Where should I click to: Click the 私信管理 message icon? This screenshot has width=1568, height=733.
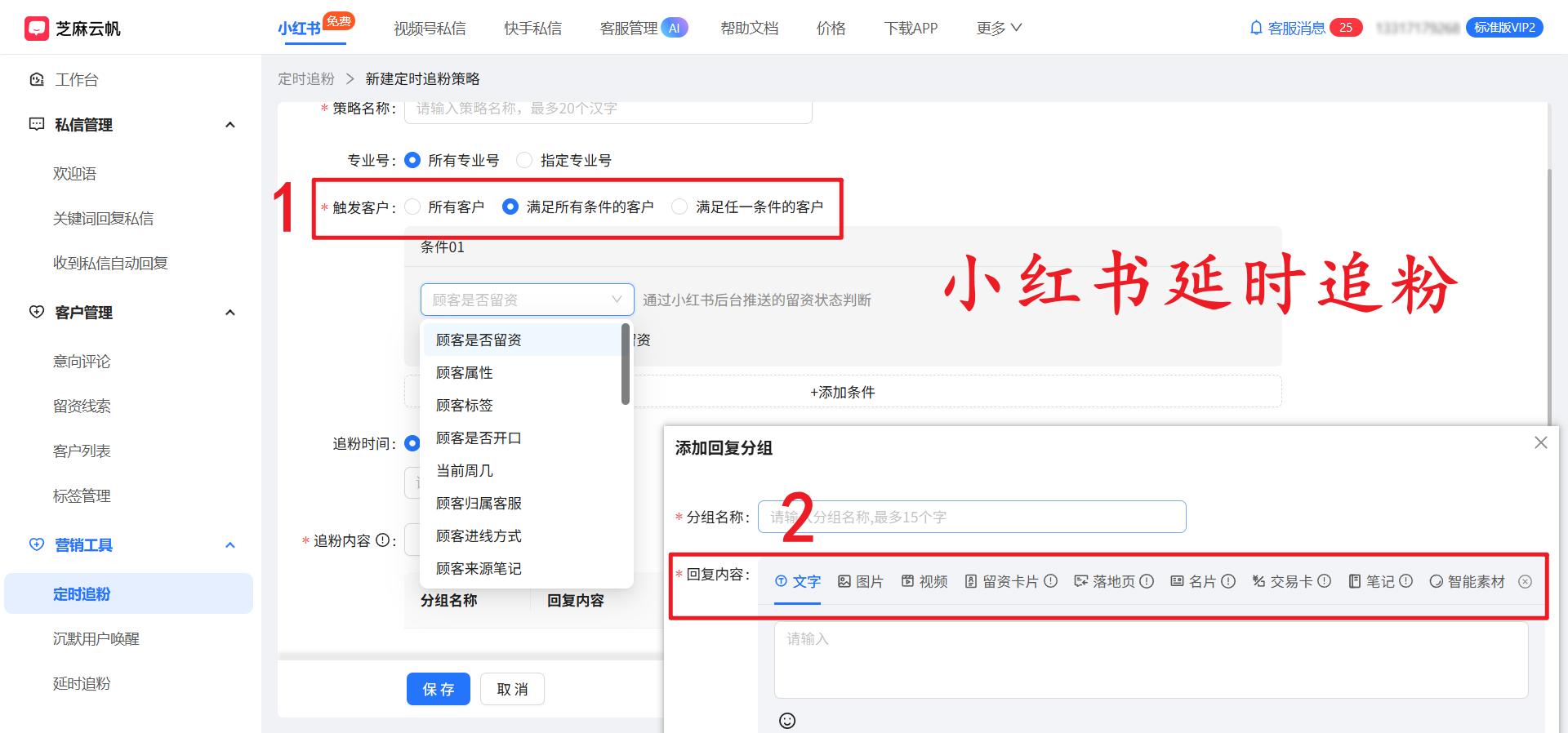pos(37,124)
